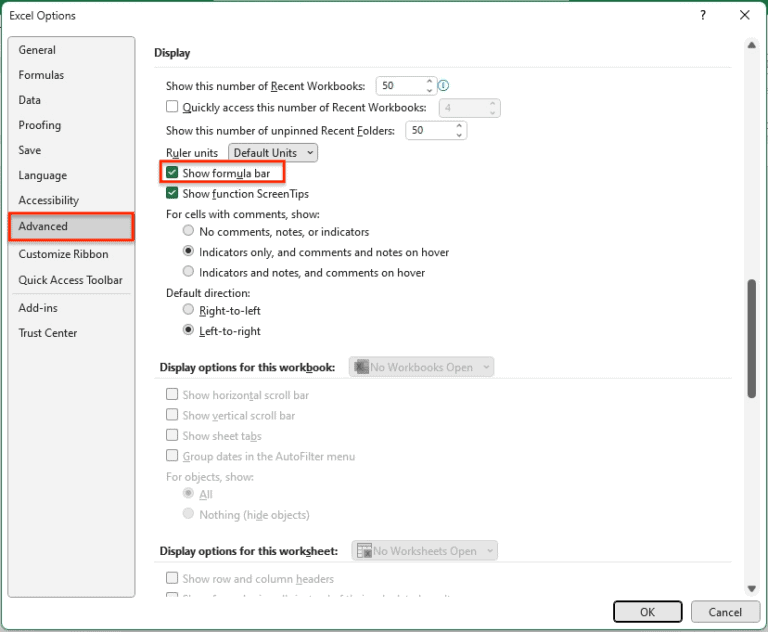Check Show vertical scroll bar
The height and width of the screenshot is (632, 768).
click(x=172, y=415)
